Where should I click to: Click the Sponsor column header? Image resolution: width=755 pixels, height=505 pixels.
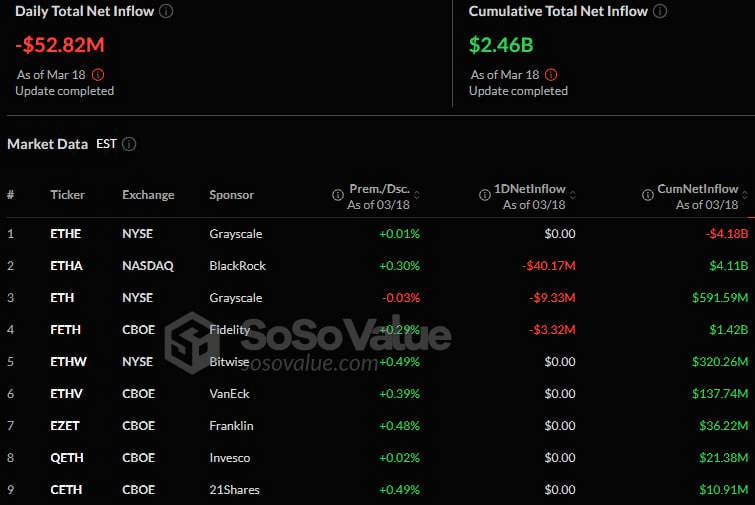click(x=232, y=195)
